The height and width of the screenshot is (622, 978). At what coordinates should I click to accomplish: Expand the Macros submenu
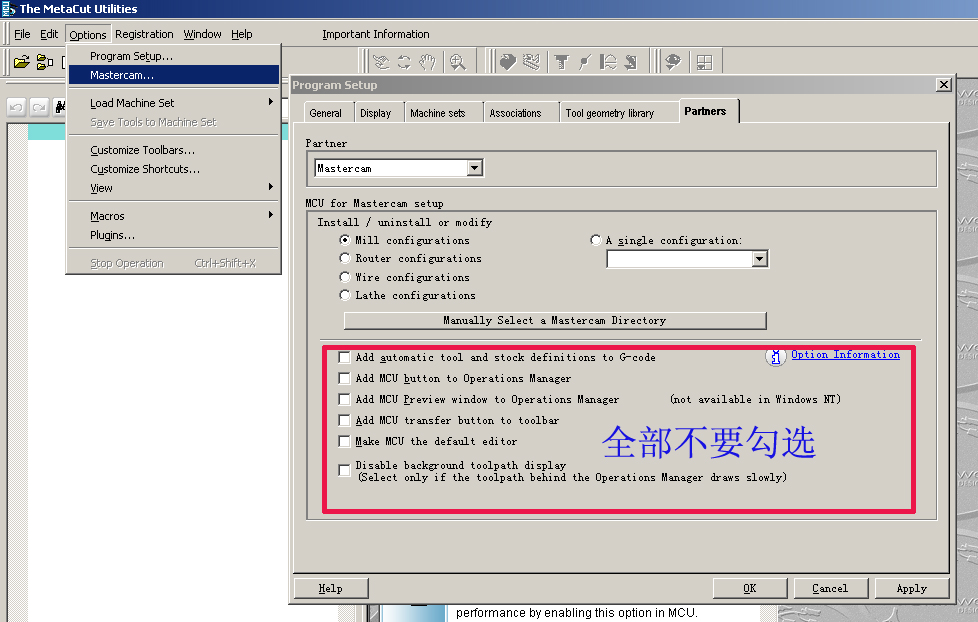[173, 216]
